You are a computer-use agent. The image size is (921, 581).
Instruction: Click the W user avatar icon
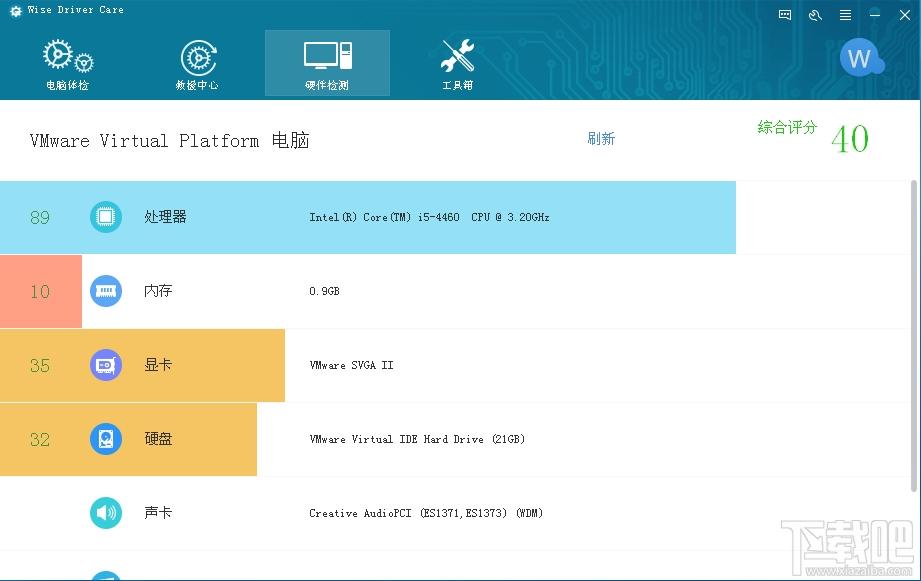click(860, 58)
